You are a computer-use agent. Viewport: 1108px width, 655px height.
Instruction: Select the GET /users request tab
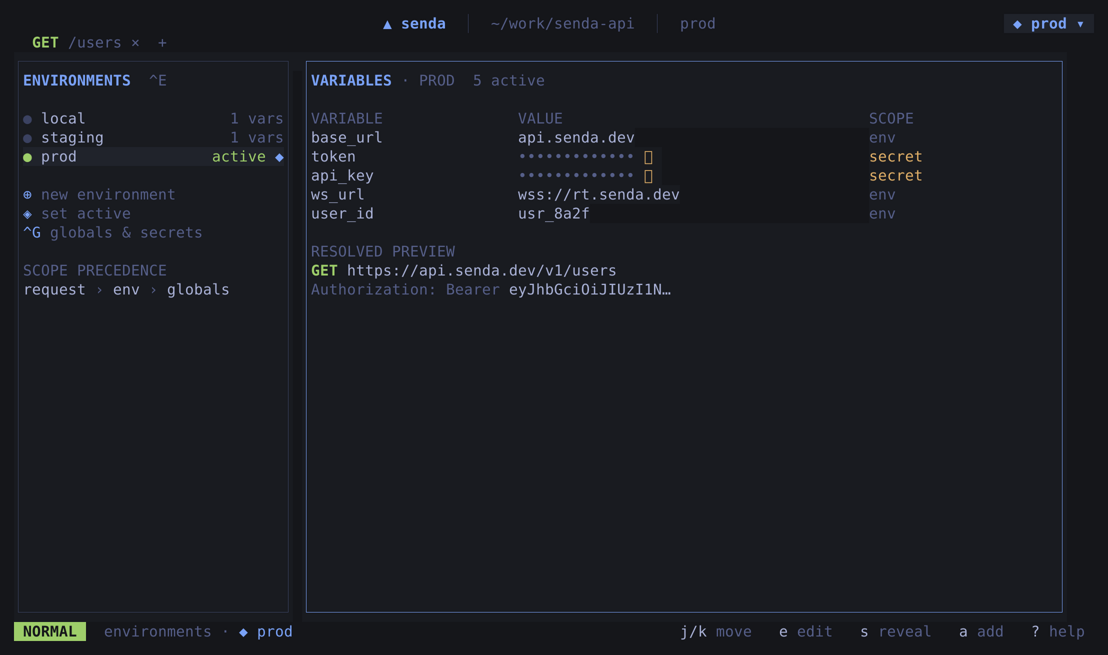pyautogui.click(x=76, y=43)
